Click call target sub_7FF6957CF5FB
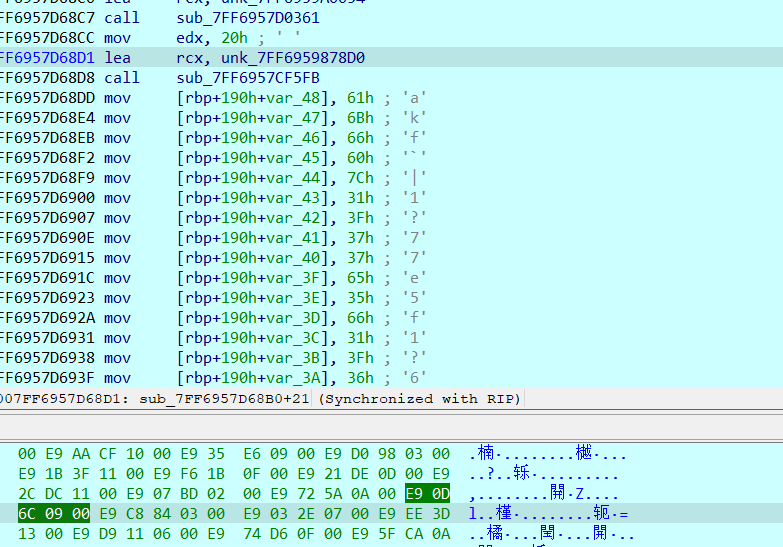The image size is (783, 547). 248,78
